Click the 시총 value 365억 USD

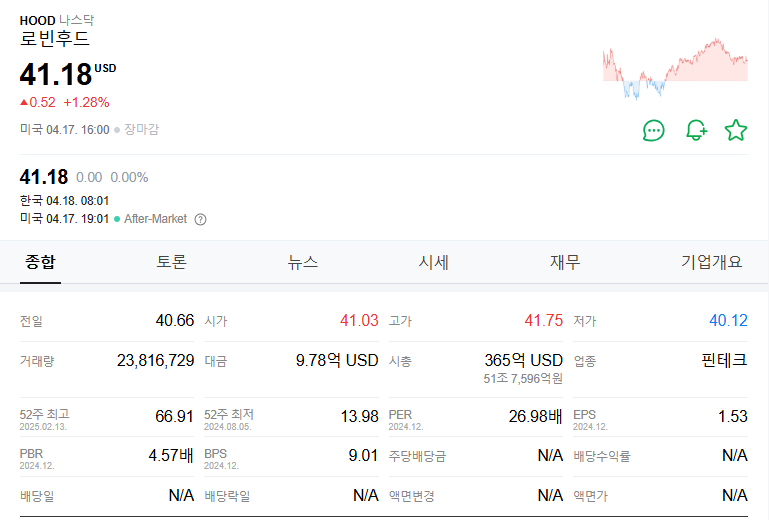pyautogui.click(x=523, y=361)
